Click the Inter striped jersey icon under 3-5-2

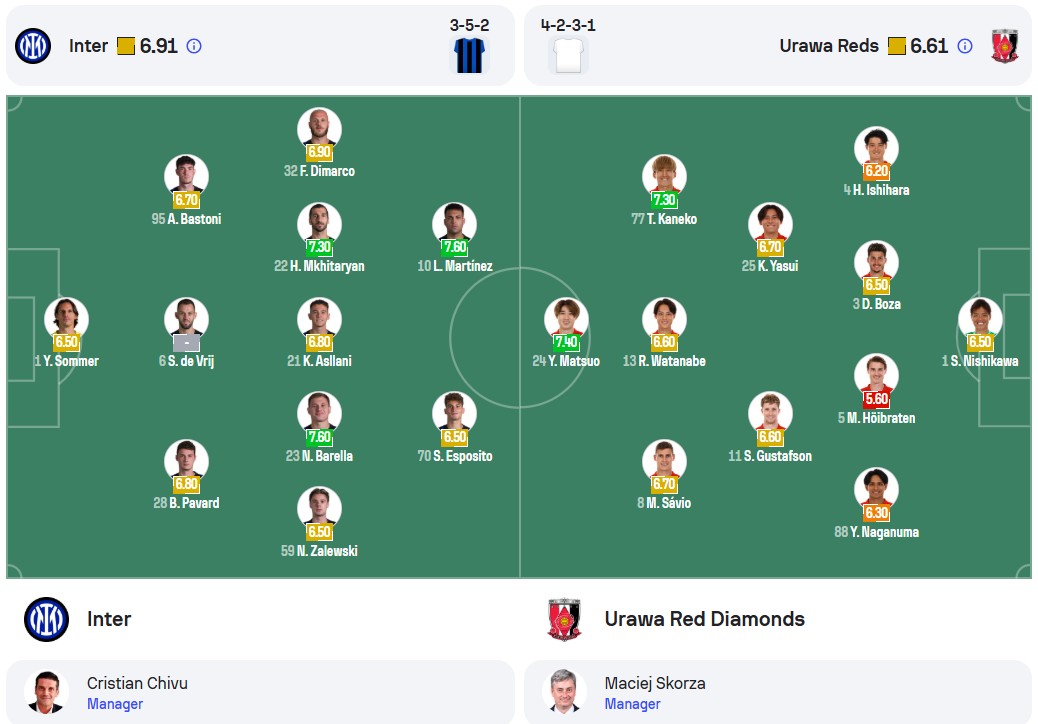(x=469, y=55)
